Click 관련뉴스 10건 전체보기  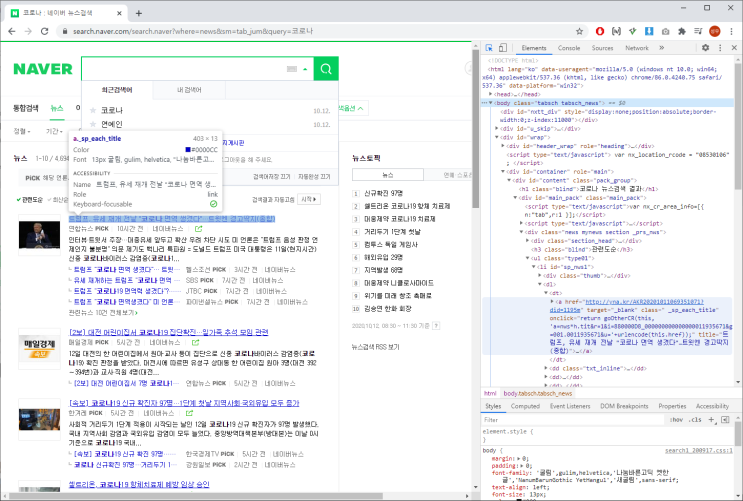click(103, 313)
